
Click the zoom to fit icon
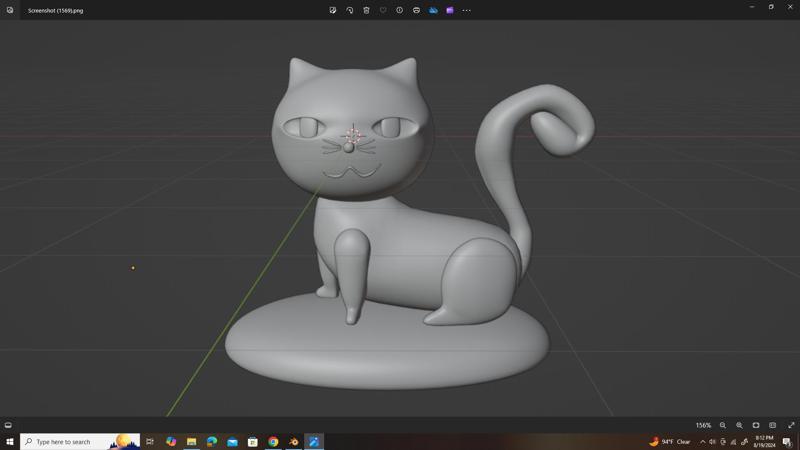(x=756, y=425)
